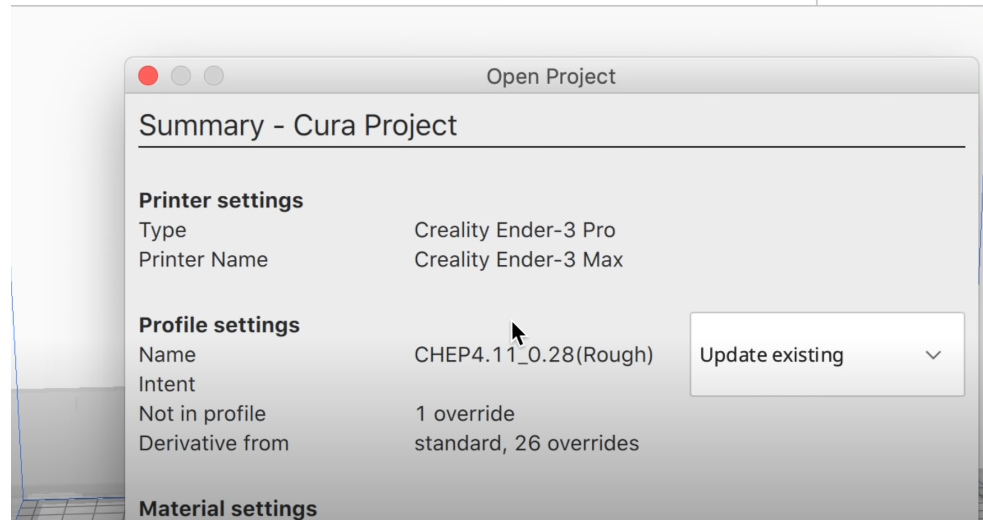Image resolution: width=983 pixels, height=520 pixels.
Task: Click the Derivative from label
Action: pos(213,442)
